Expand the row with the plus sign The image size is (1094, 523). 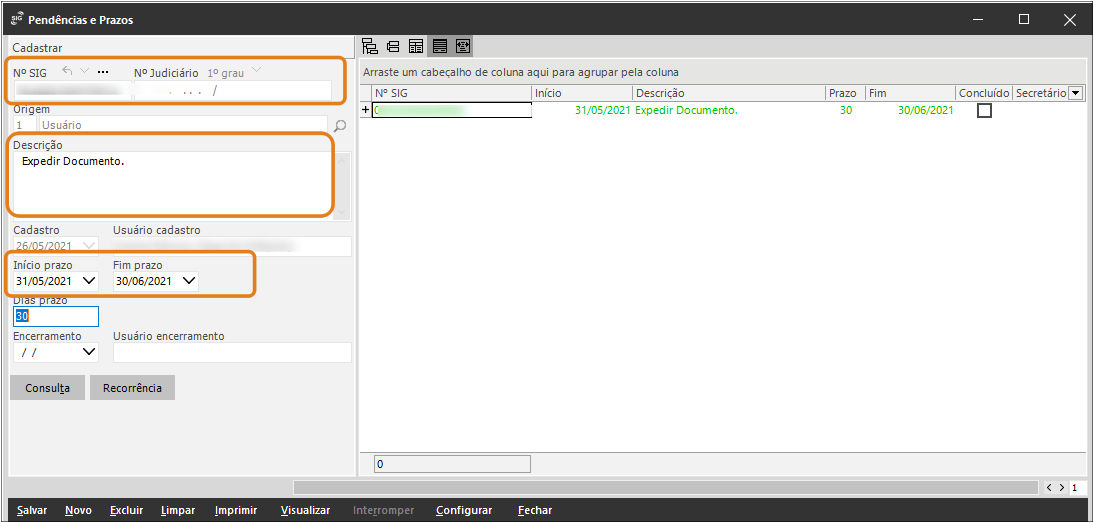pos(366,110)
